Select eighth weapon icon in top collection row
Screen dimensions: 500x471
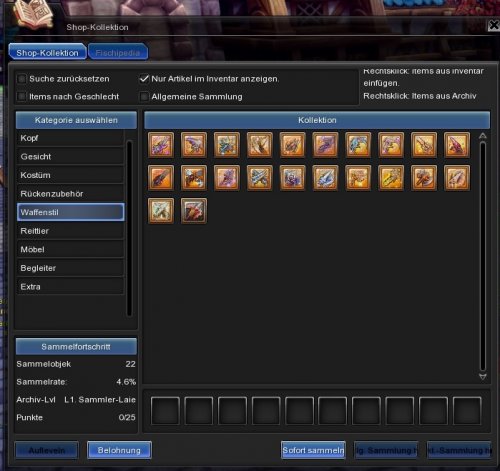pyautogui.click(x=391, y=145)
